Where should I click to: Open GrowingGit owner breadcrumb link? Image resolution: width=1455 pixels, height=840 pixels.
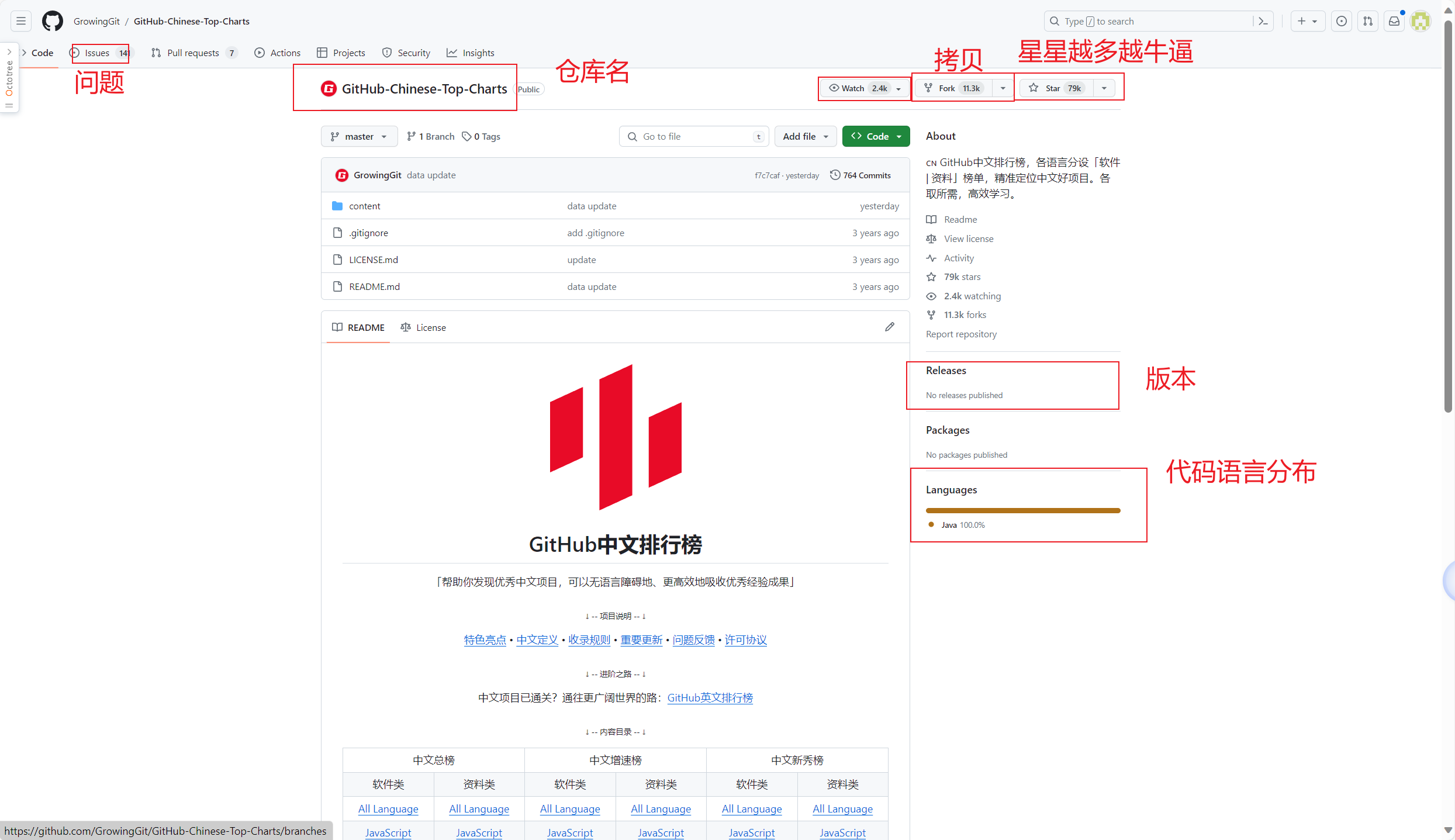pyautogui.click(x=96, y=21)
